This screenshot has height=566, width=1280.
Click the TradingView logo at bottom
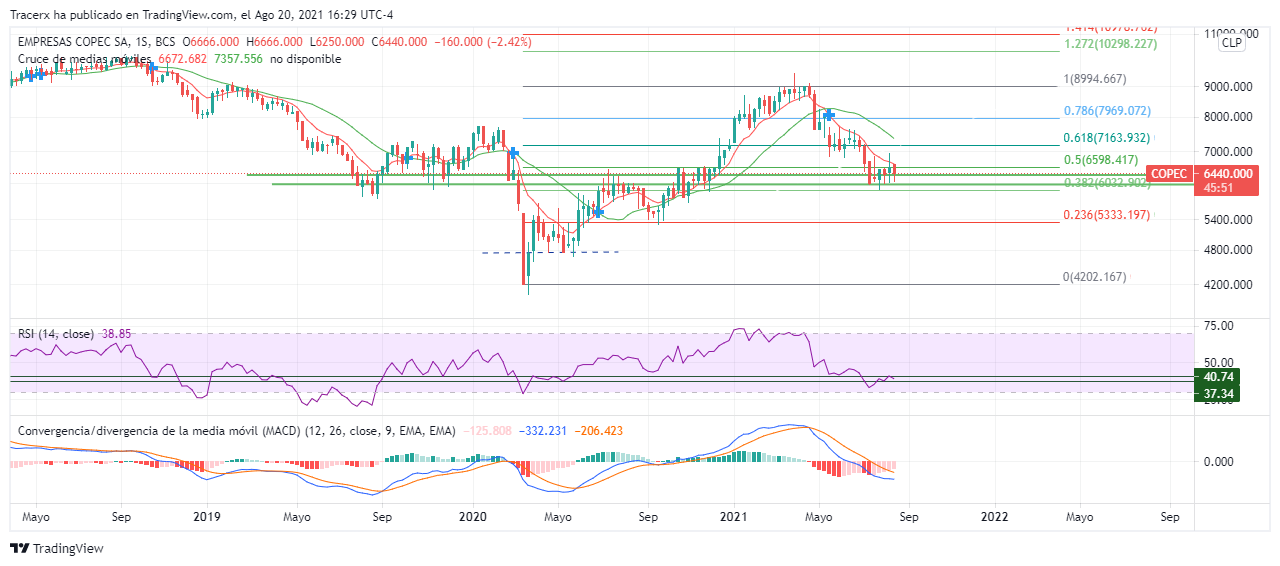(57, 548)
